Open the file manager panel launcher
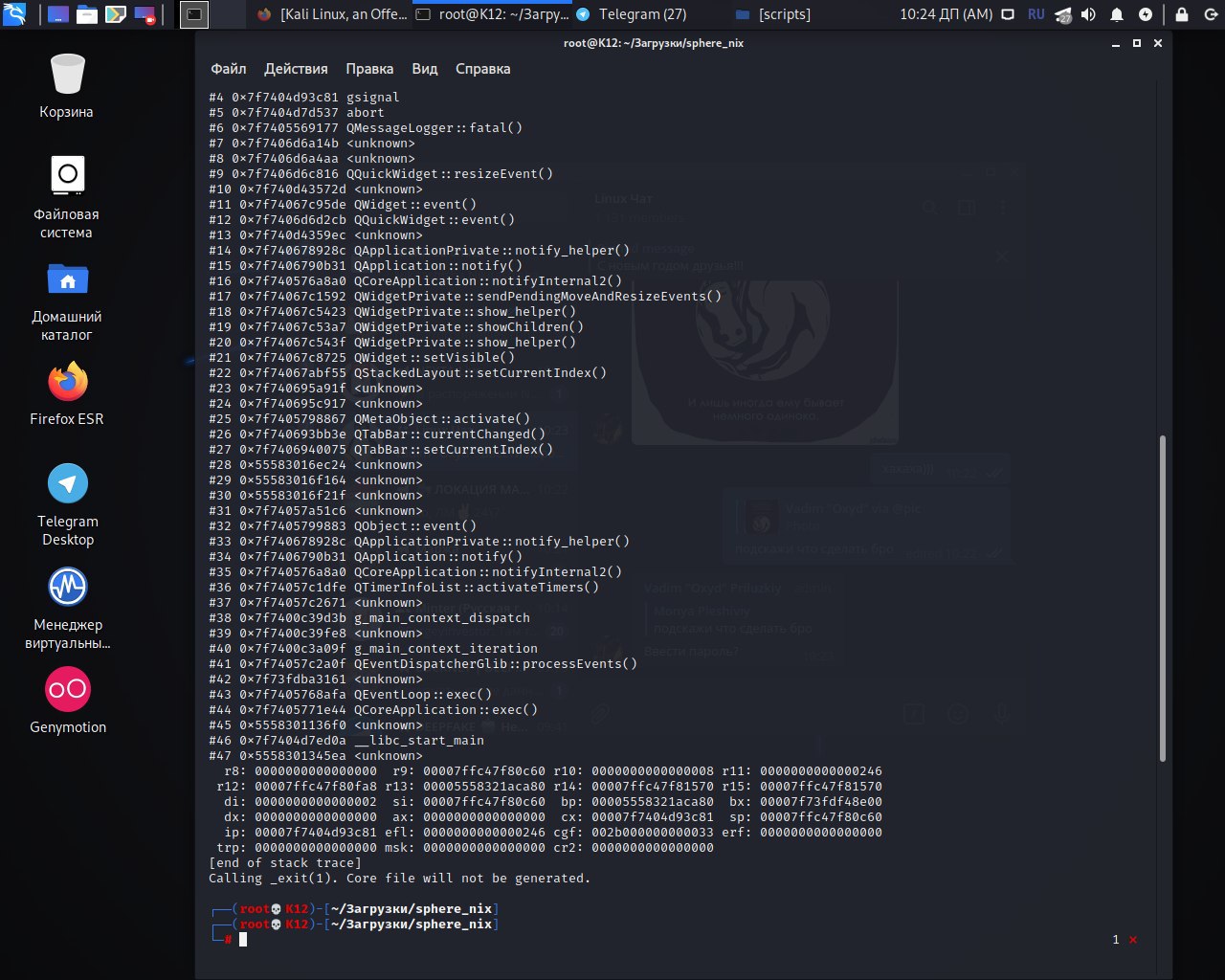This screenshot has width=1225, height=980. click(x=86, y=14)
